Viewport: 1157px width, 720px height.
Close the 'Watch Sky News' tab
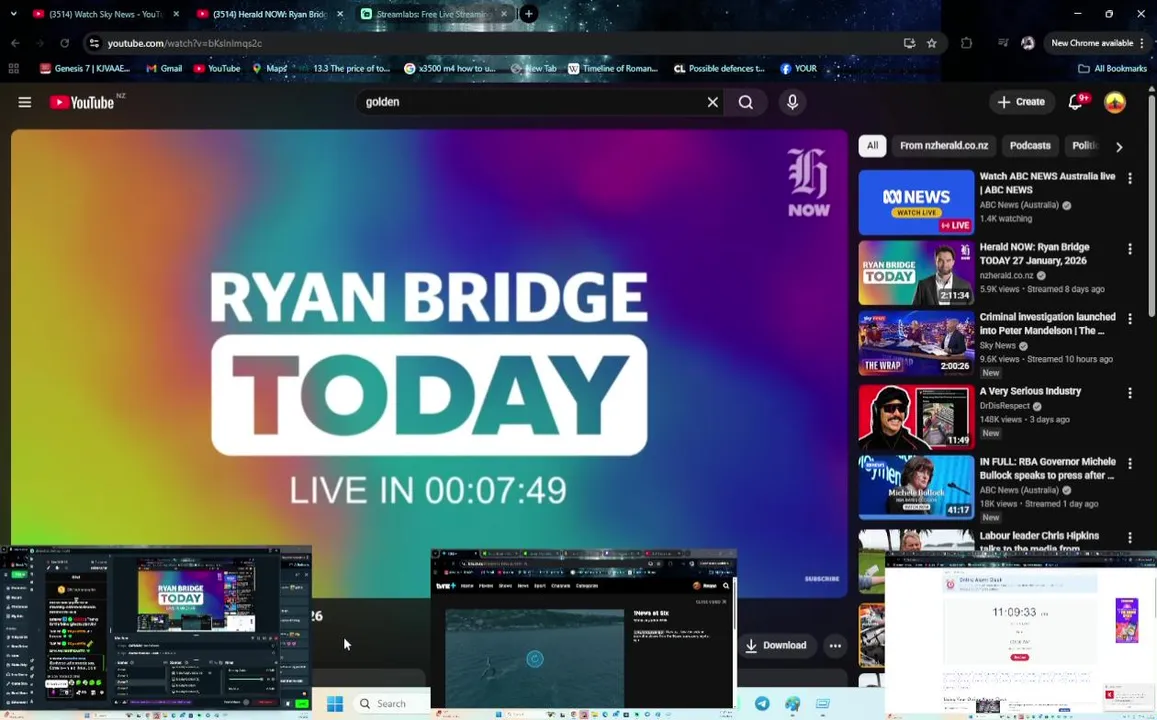(176, 14)
